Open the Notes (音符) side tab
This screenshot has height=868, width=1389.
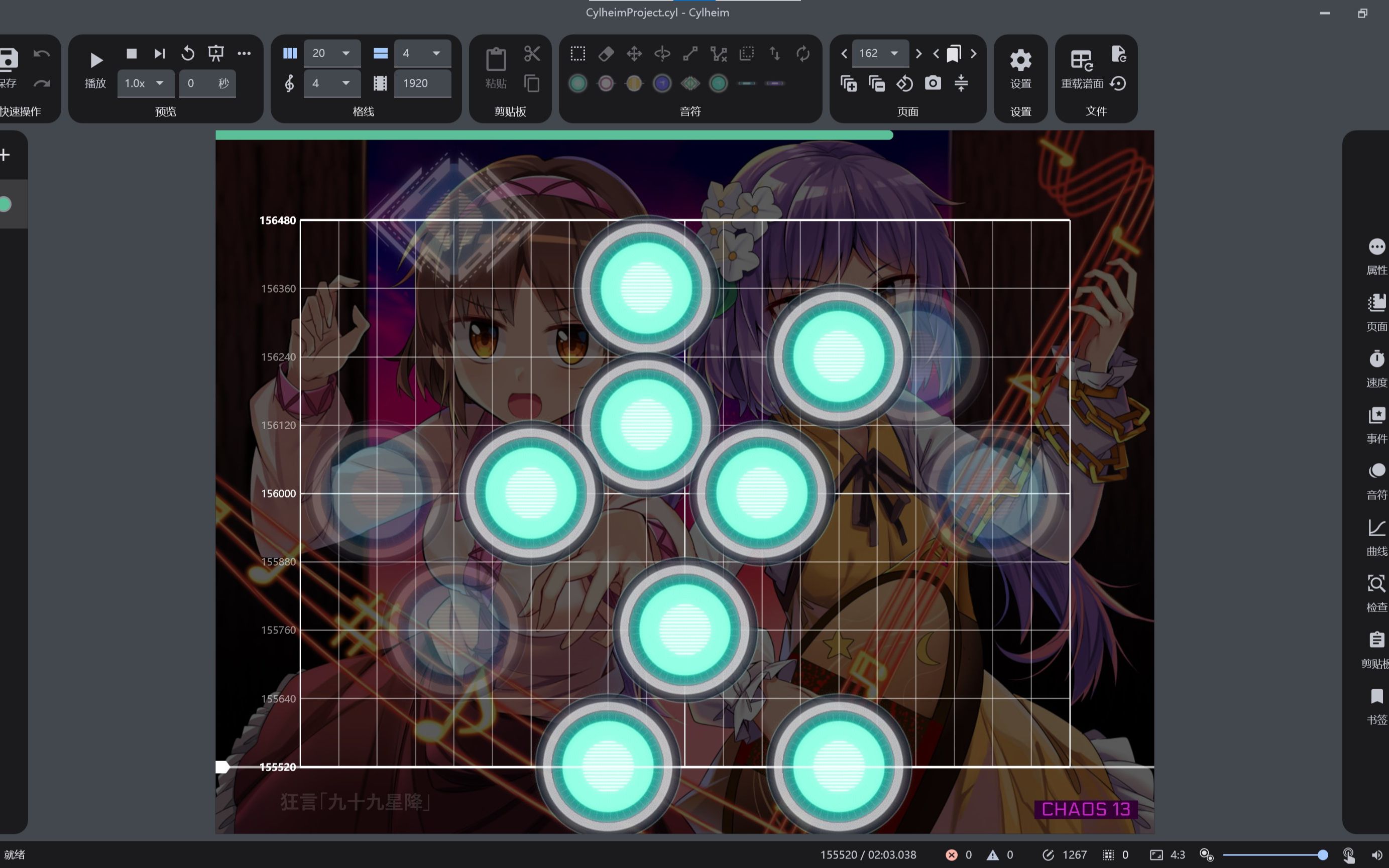click(x=1376, y=481)
